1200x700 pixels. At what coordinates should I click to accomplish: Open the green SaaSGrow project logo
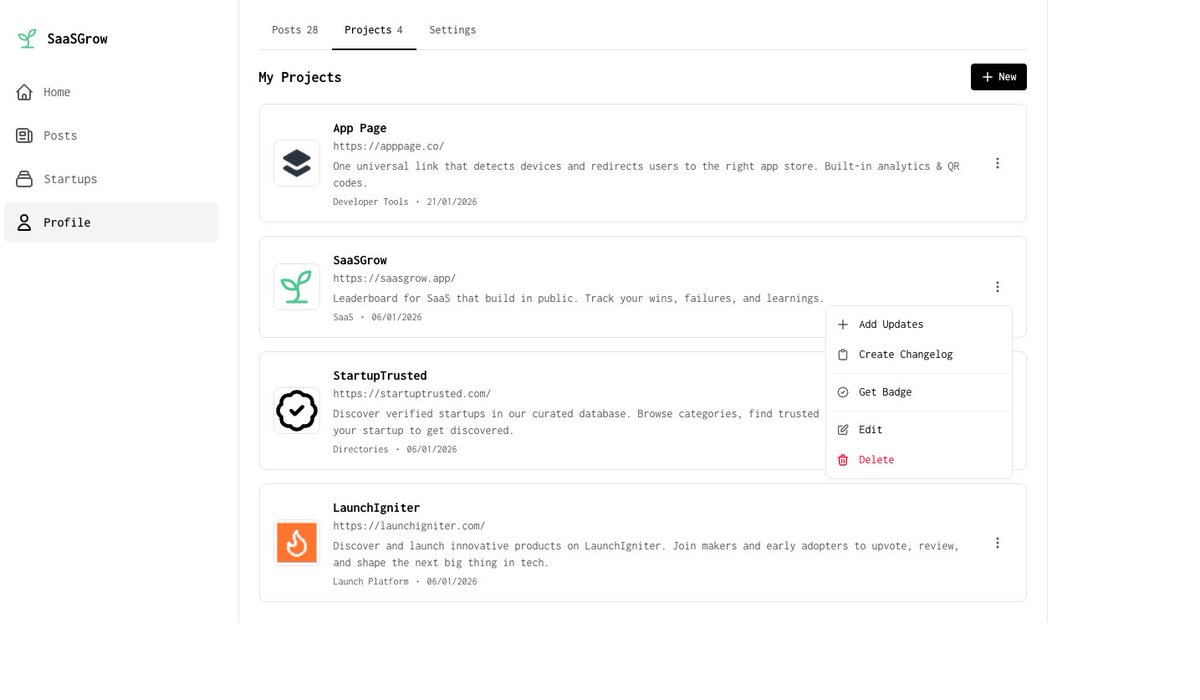click(x=297, y=287)
